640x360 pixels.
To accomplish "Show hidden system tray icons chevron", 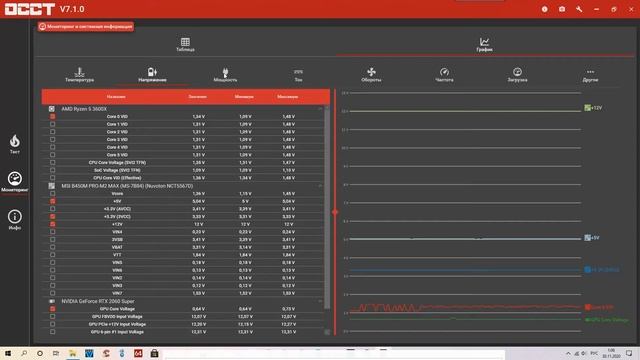I will [568, 353].
